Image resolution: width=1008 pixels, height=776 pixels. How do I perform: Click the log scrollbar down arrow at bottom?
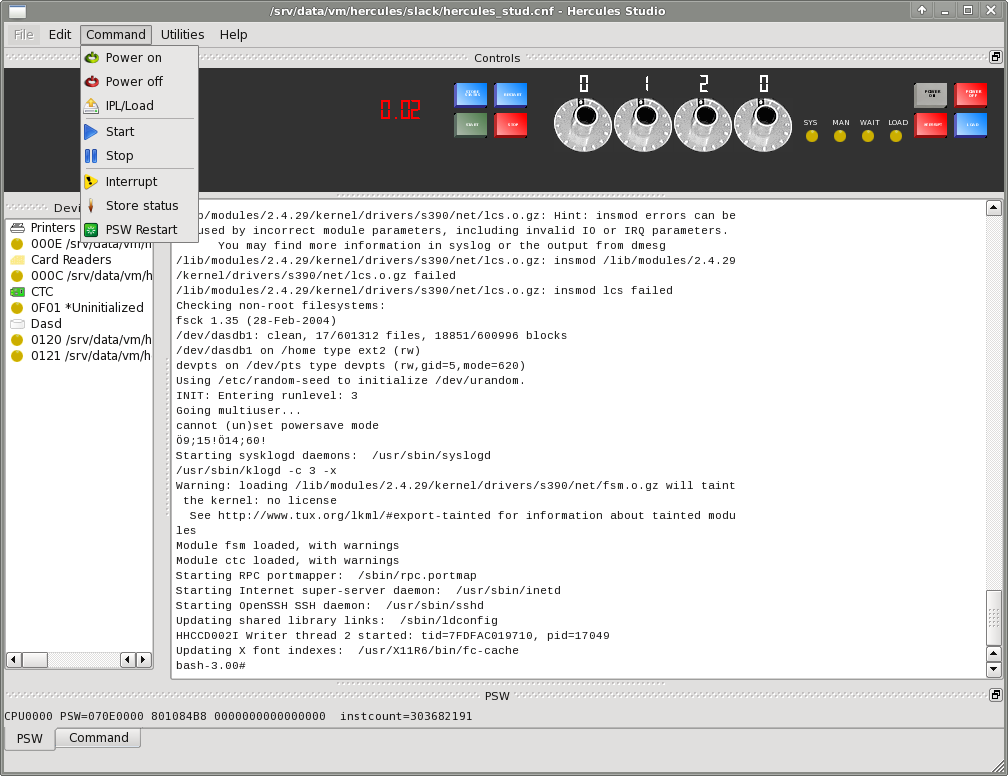tap(993, 669)
